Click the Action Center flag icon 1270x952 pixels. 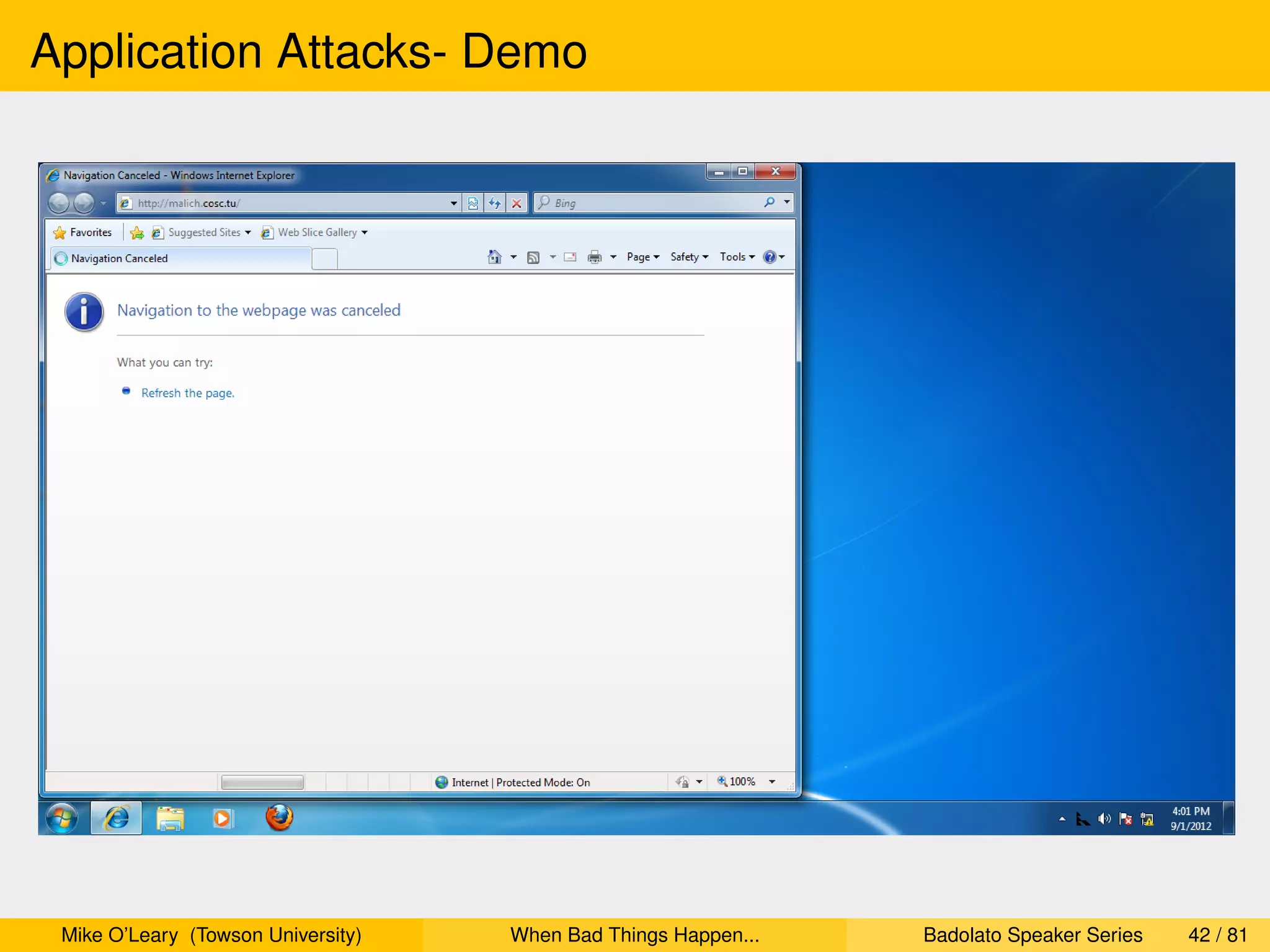1126,819
